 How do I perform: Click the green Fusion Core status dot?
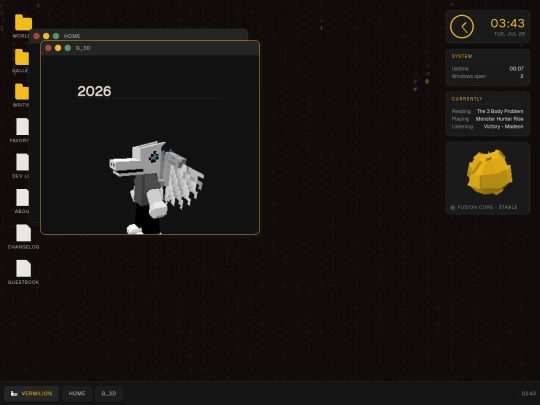(x=453, y=207)
